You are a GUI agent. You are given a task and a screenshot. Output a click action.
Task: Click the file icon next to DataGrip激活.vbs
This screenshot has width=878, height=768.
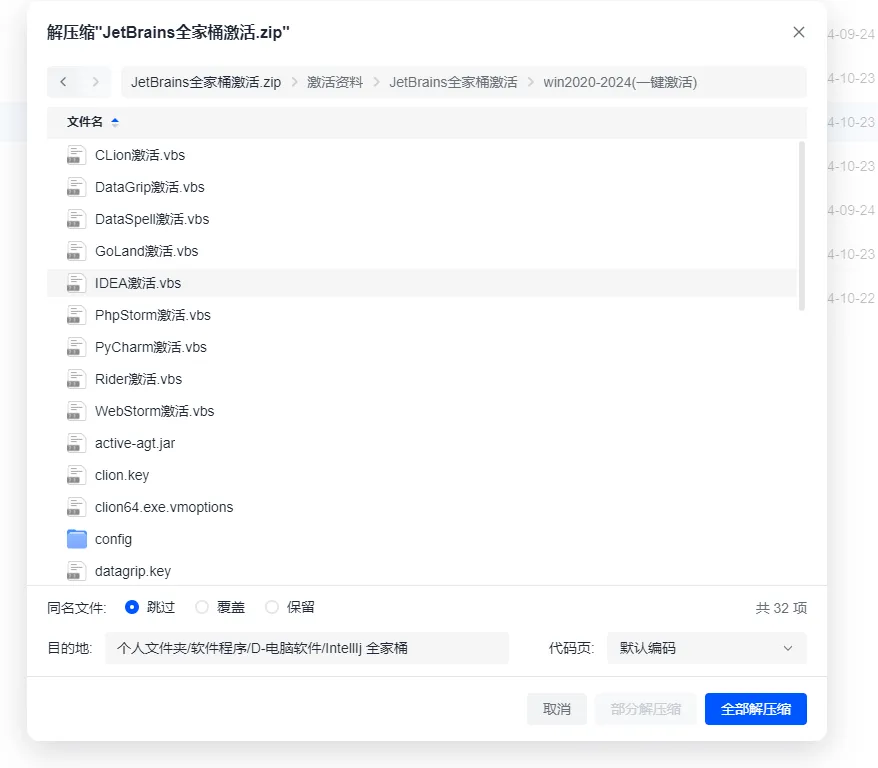(76, 187)
